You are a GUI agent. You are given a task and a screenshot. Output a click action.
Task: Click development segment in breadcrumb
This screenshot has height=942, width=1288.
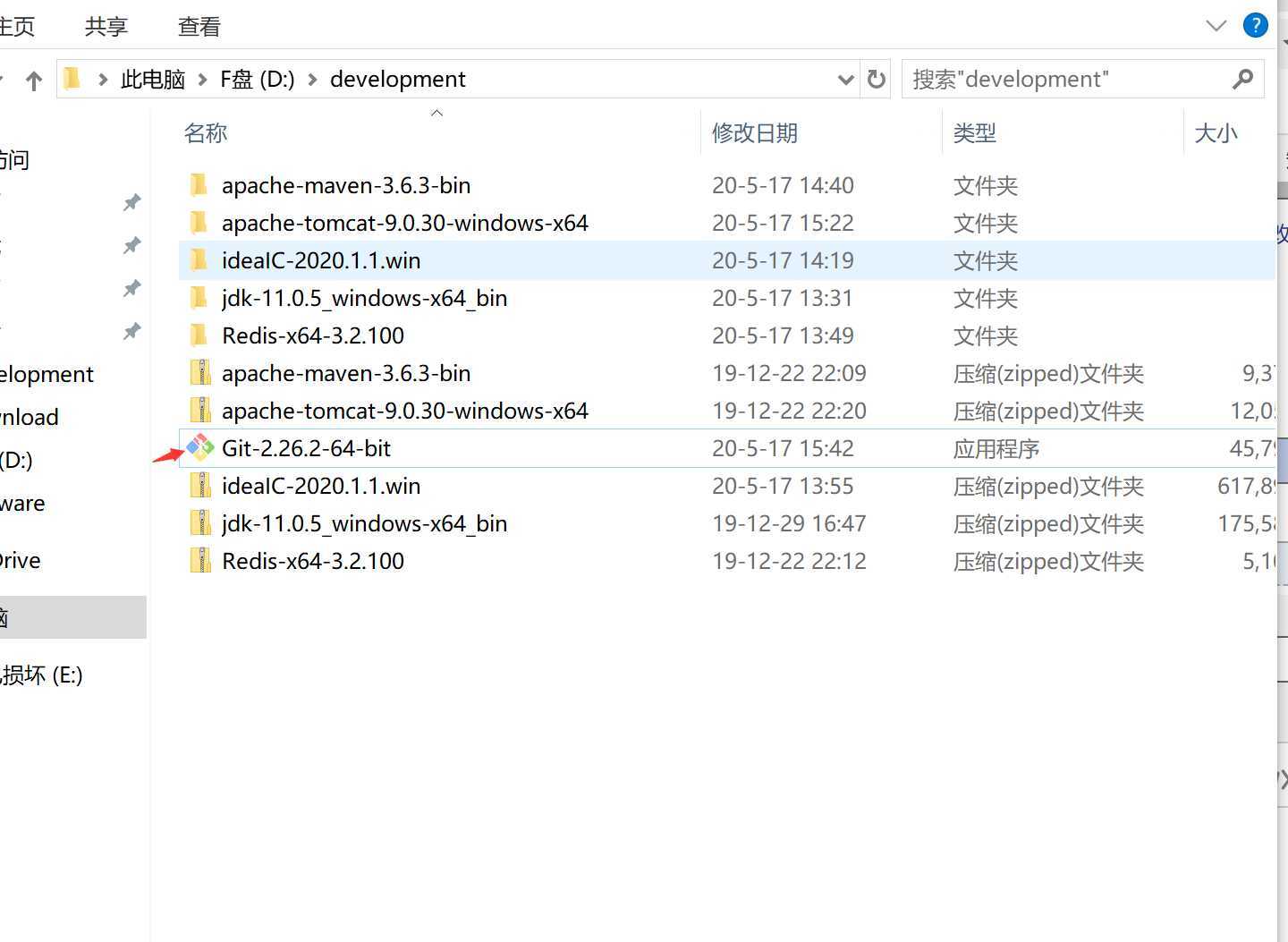(x=398, y=80)
